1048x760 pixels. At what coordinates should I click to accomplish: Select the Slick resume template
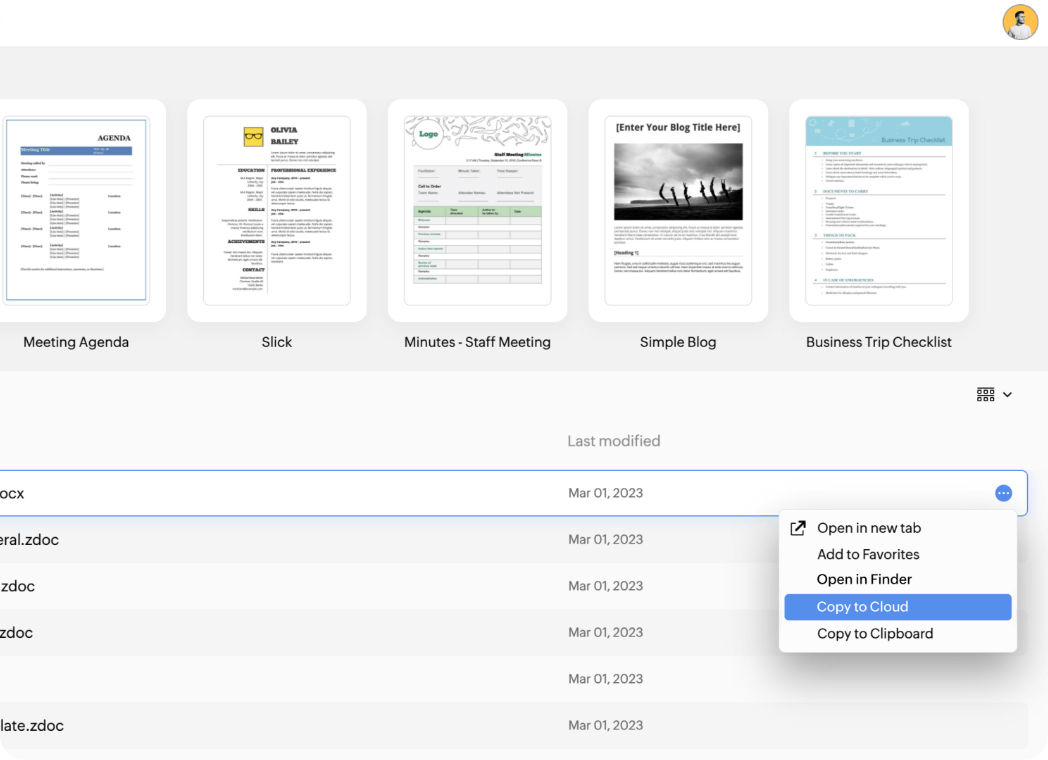tap(277, 210)
